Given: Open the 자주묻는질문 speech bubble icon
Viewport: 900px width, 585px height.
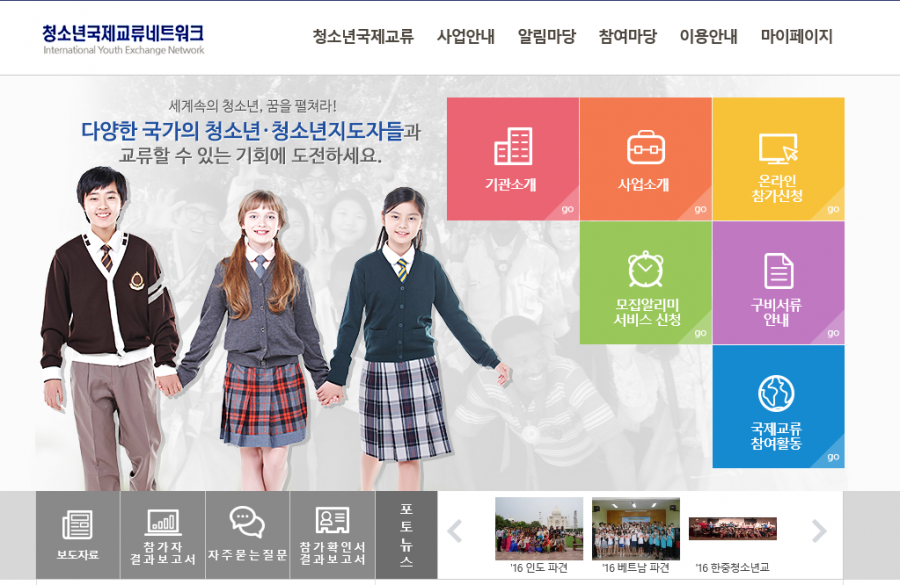Looking at the screenshot, I should point(247,522).
